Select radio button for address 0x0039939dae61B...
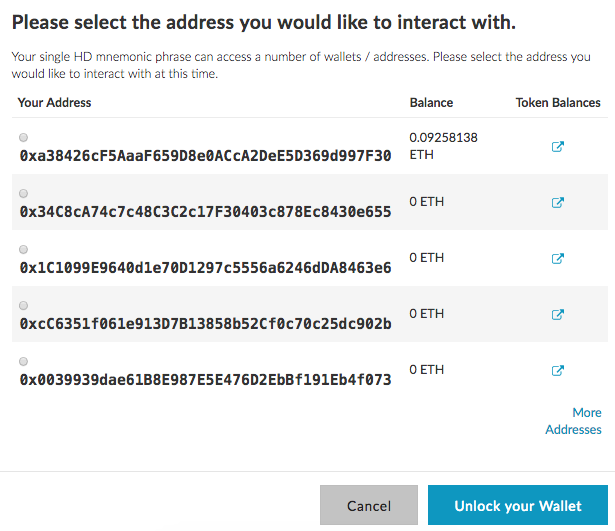The image size is (615, 531). 24,362
